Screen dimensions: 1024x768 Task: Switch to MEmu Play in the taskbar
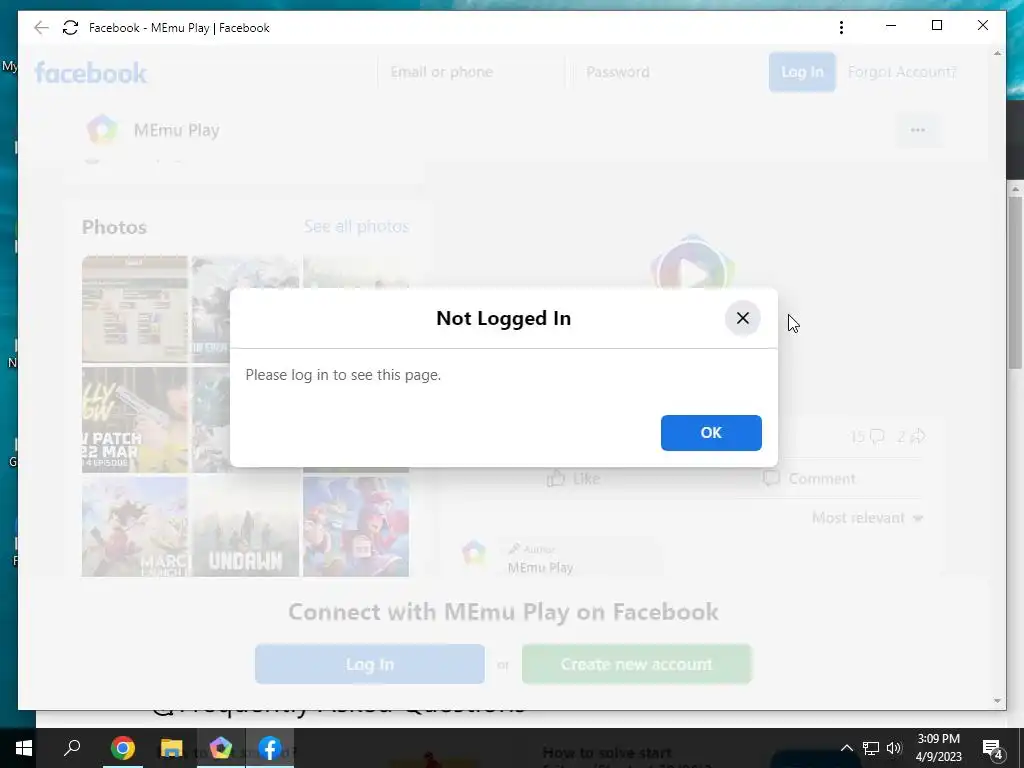[220, 748]
